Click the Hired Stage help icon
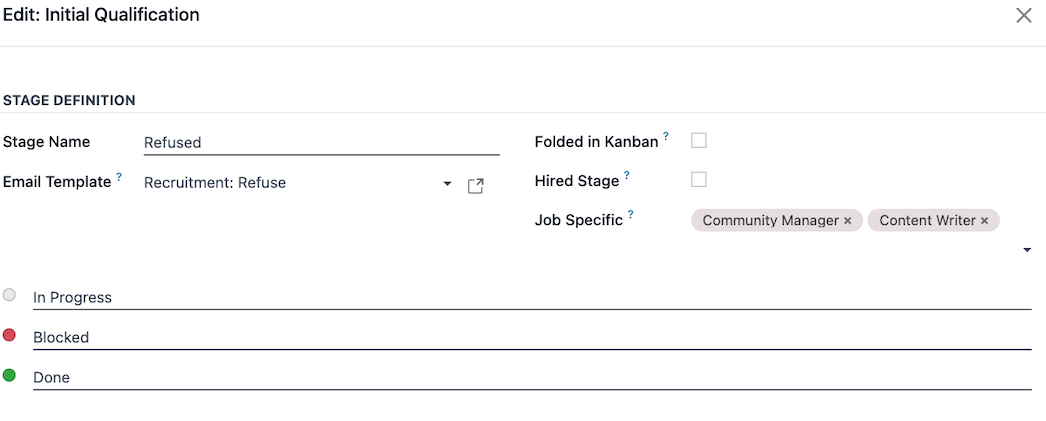 click(627, 176)
